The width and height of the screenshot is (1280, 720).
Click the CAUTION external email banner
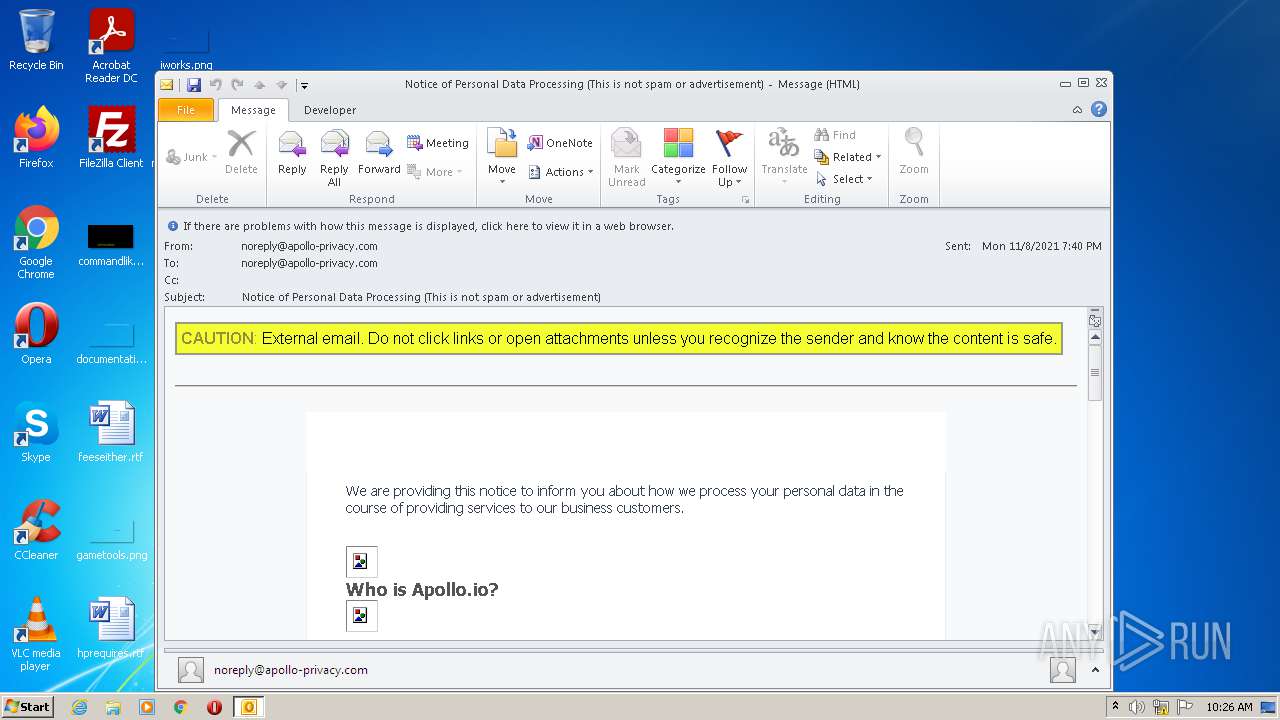point(618,338)
